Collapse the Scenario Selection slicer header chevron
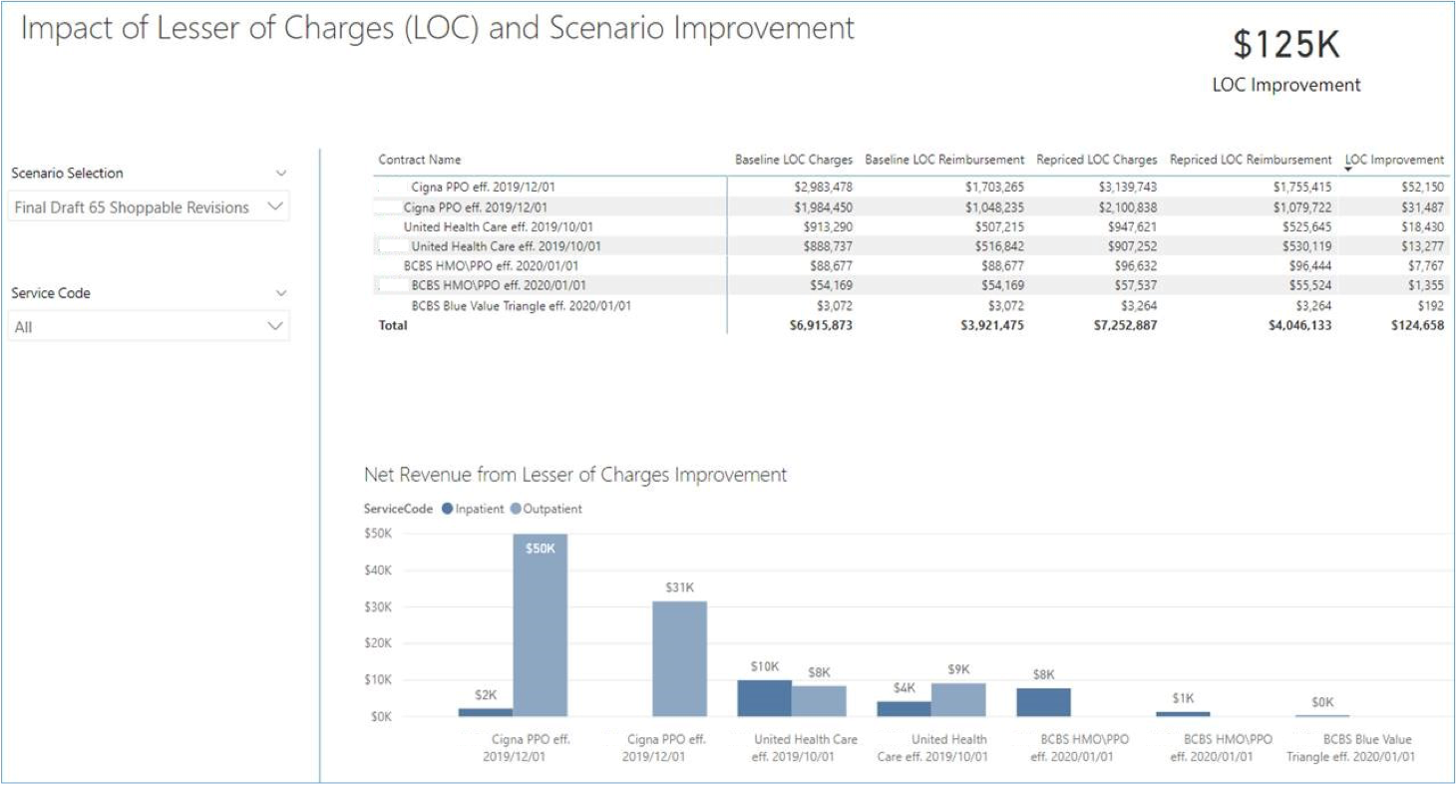The width and height of the screenshot is (1456, 785). click(281, 173)
